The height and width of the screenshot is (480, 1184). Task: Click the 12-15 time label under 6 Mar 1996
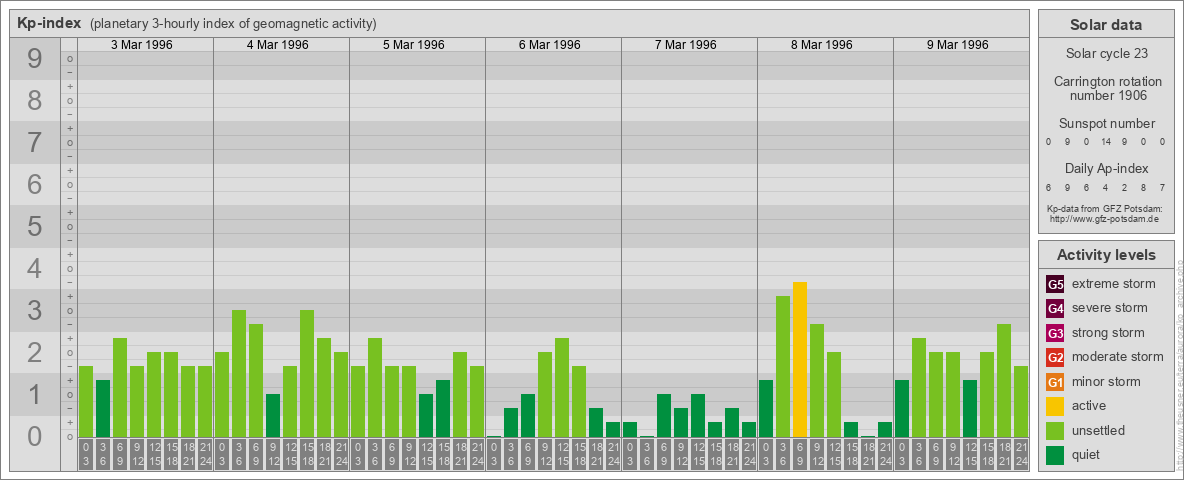tap(562, 454)
